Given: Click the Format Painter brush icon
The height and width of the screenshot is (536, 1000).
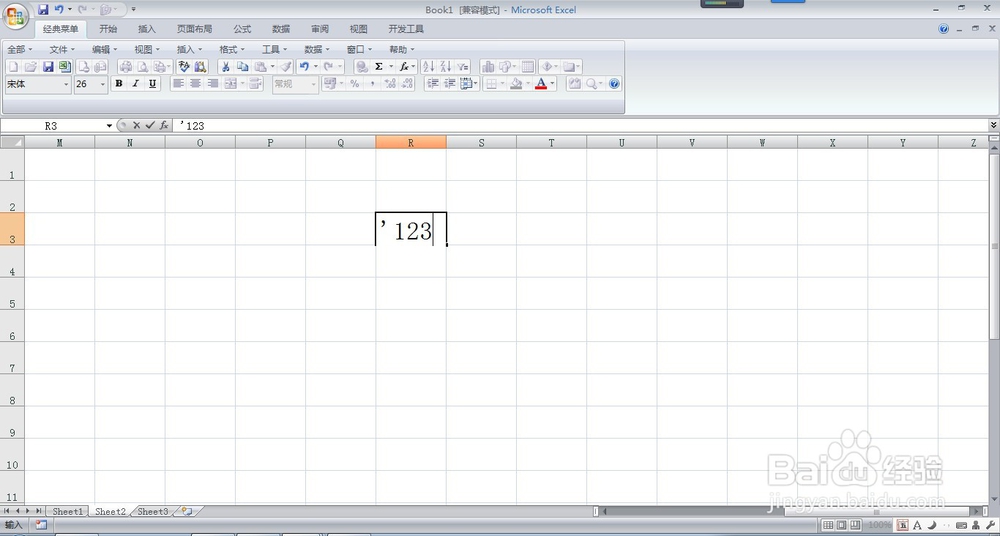Looking at the screenshot, I should point(286,66).
